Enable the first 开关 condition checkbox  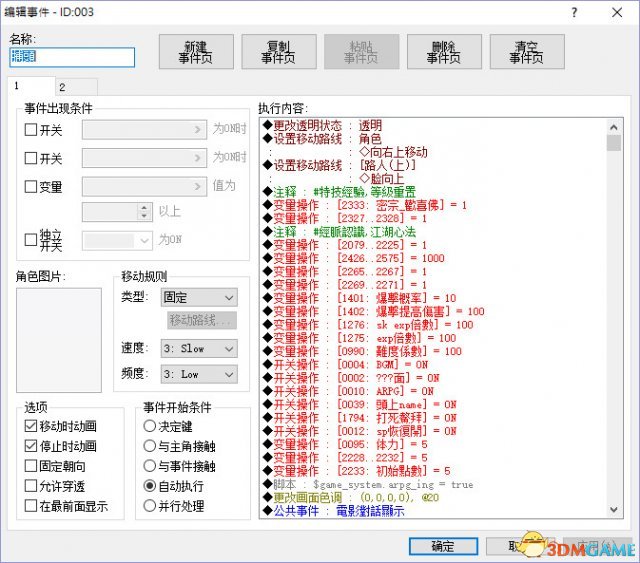click(x=29, y=130)
